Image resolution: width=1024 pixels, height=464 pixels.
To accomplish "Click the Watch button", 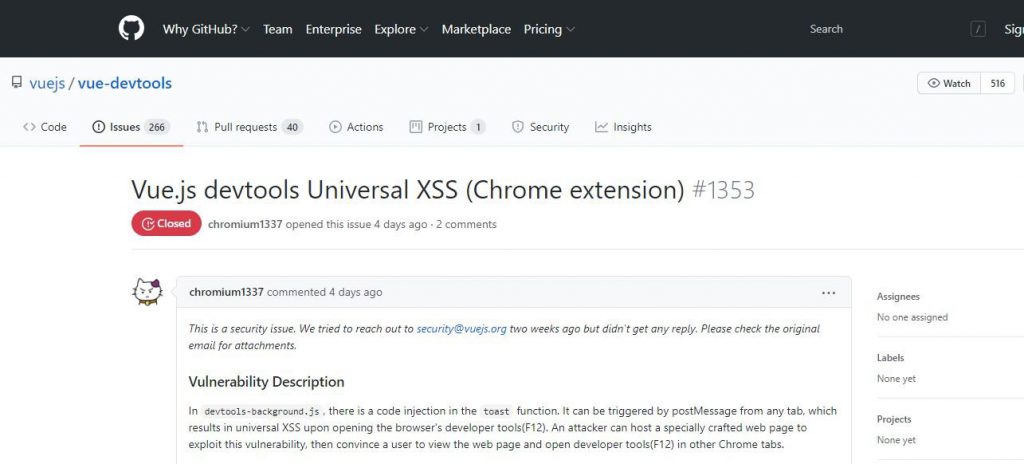I will click(949, 83).
